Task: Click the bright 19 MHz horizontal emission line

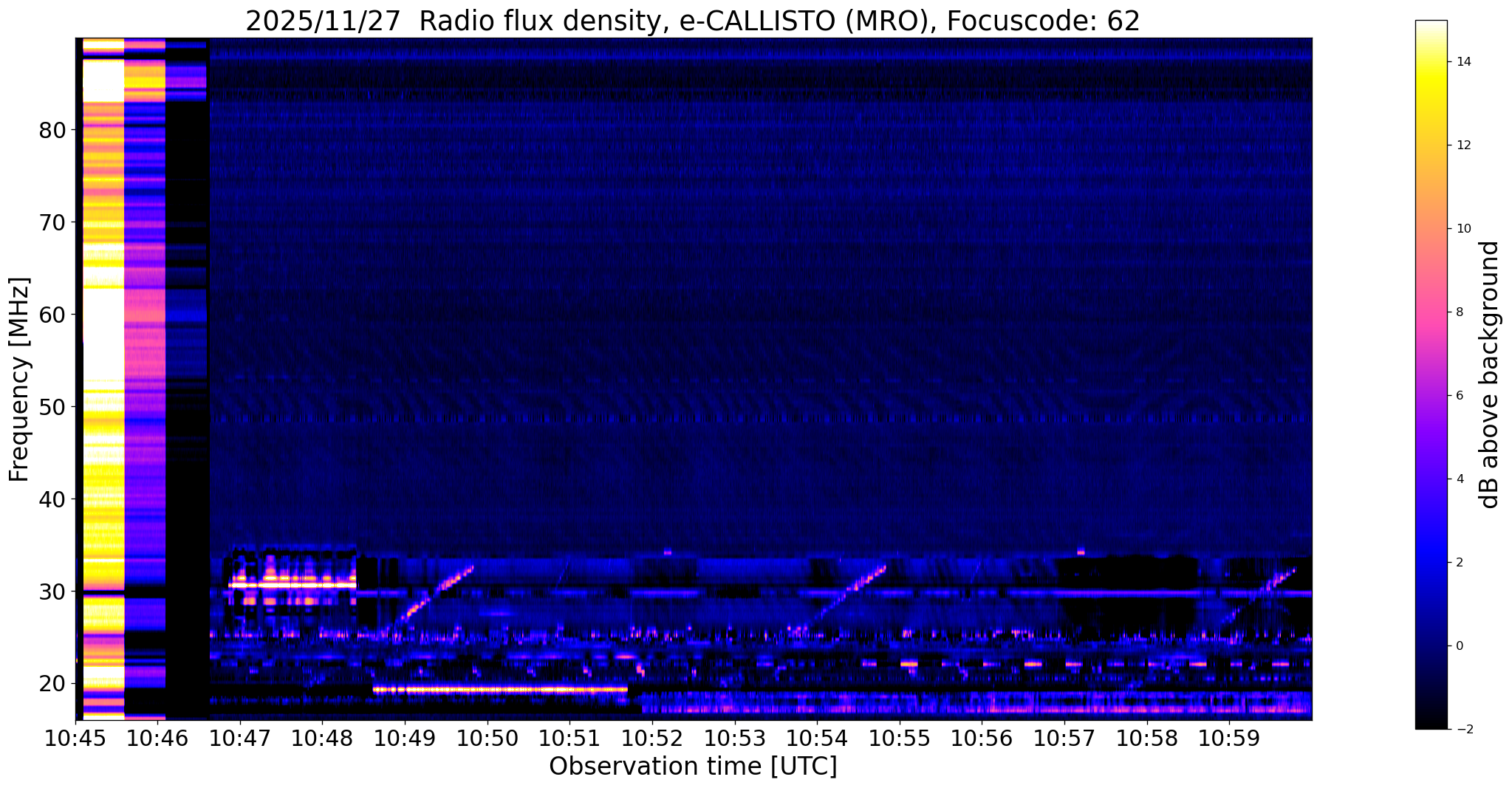Action: coord(500,690)
